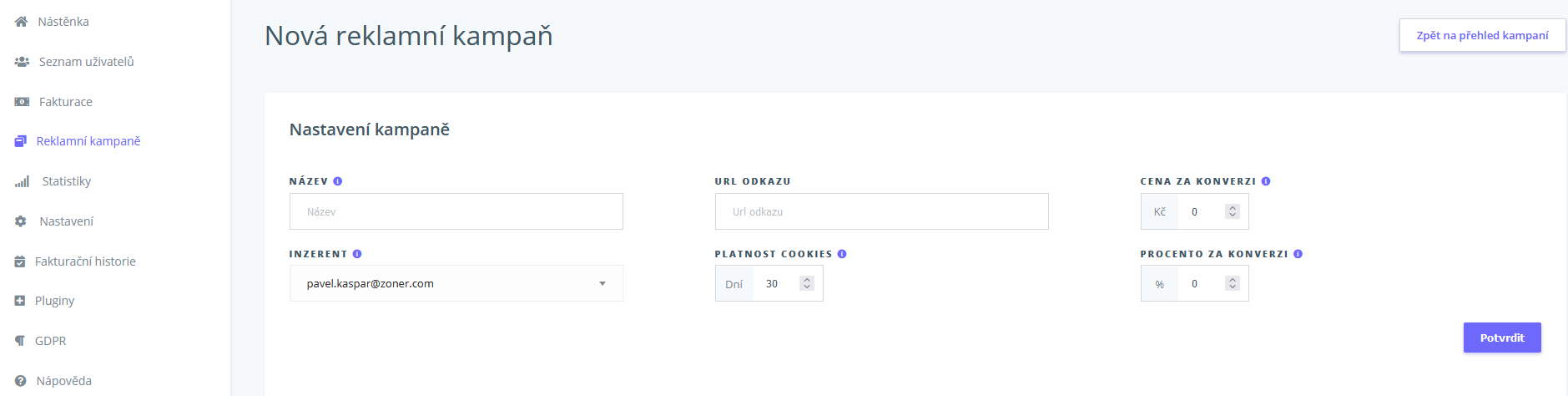Viewport: 1568px width, 396px height.
Task: Go to GDPR in sidebar
Action: 50,341
